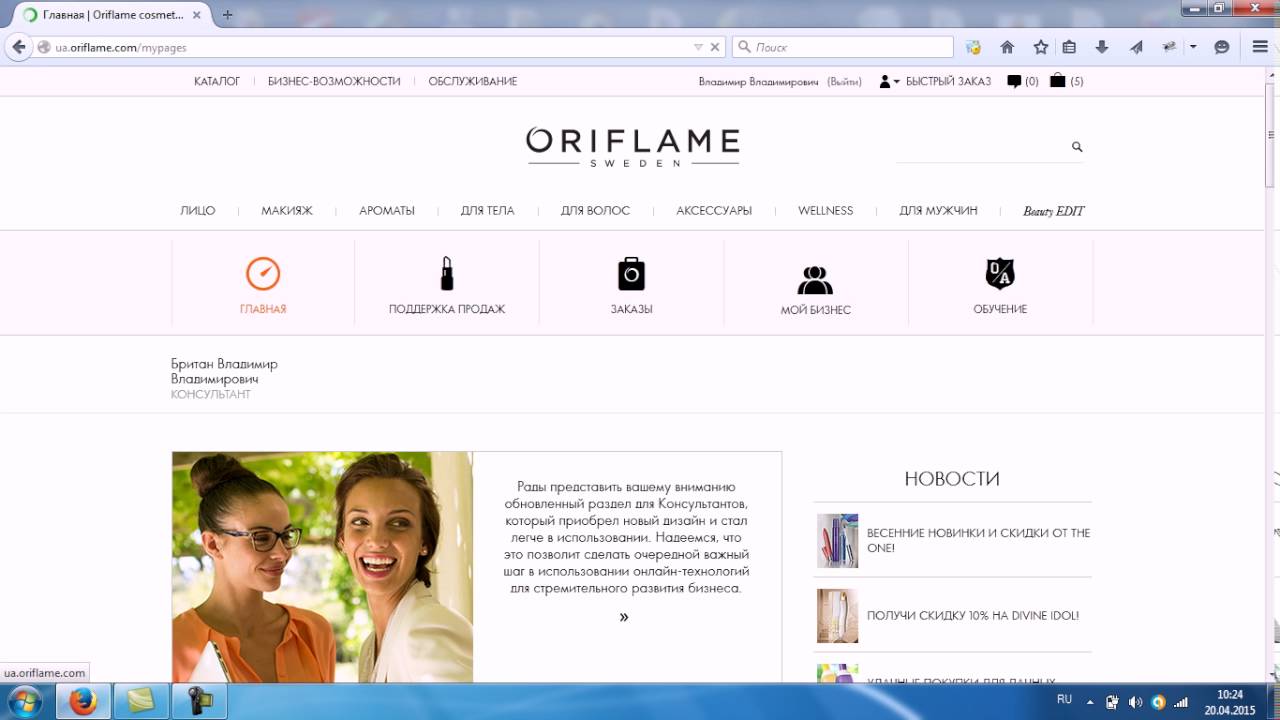
Task: Click the Oriflame Sweden logo
Action: 632,147
